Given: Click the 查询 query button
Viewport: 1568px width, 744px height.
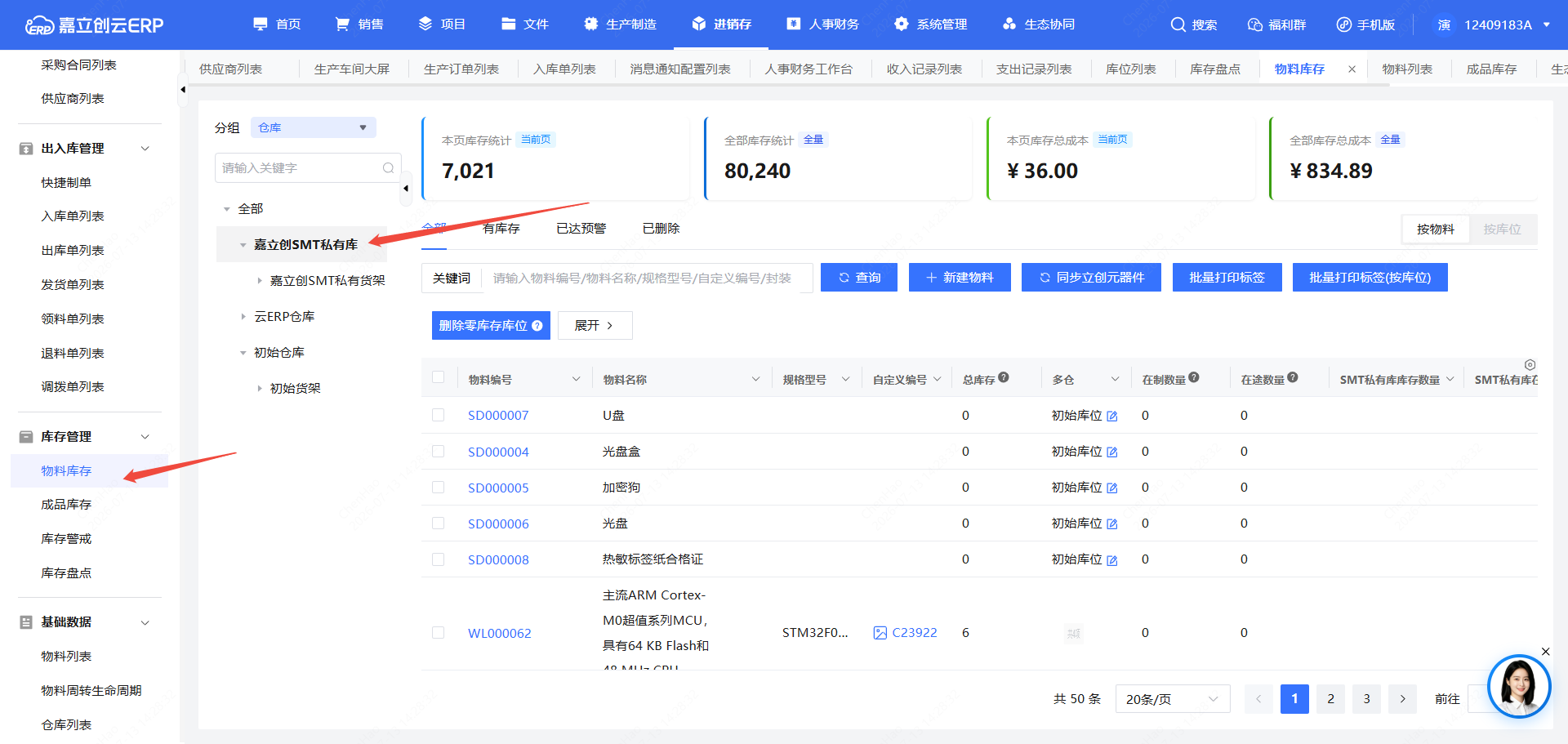Looking at the screenshot, I should (x=859, y=278).
